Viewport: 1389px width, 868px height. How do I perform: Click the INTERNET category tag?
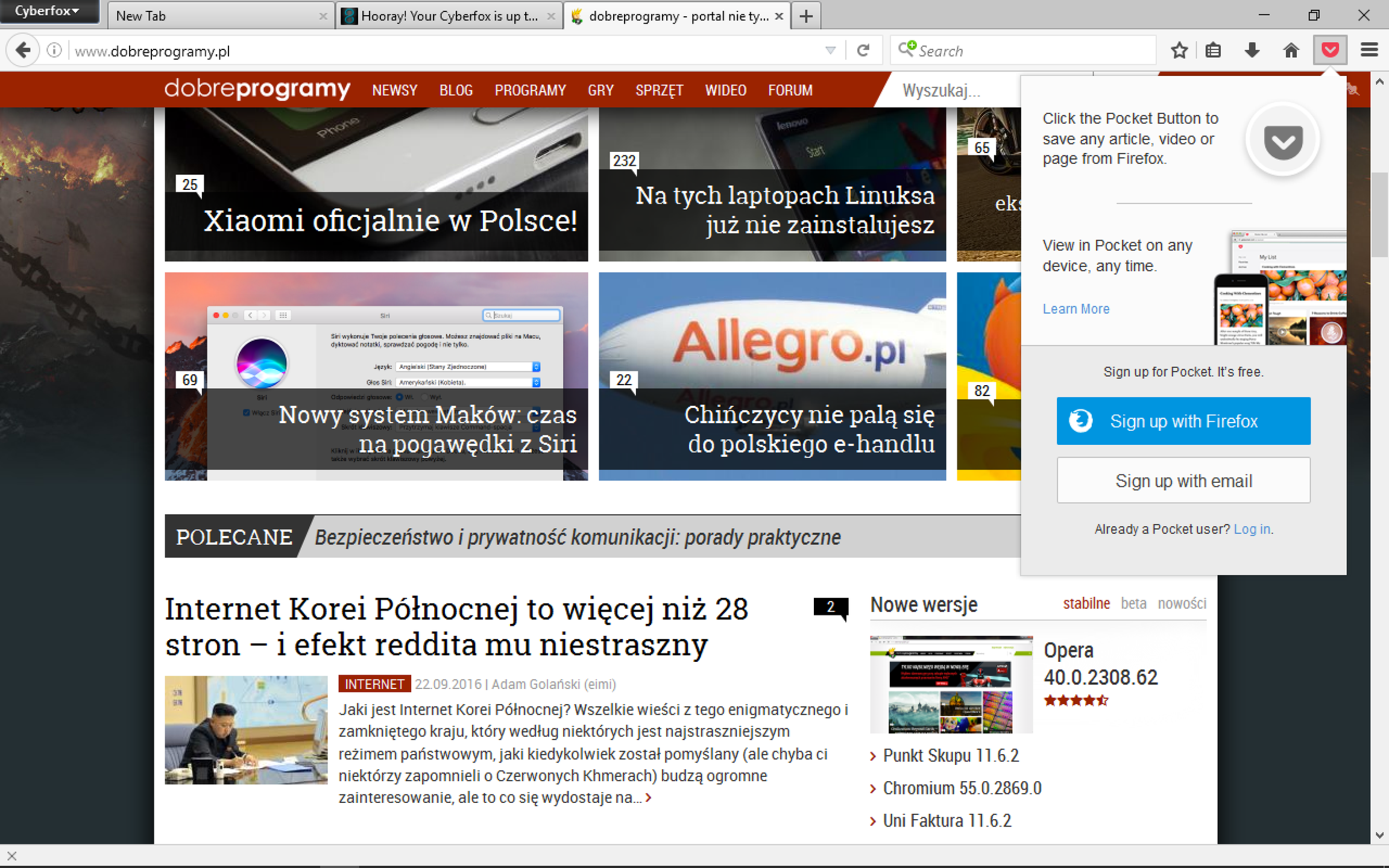click(374, 684)
